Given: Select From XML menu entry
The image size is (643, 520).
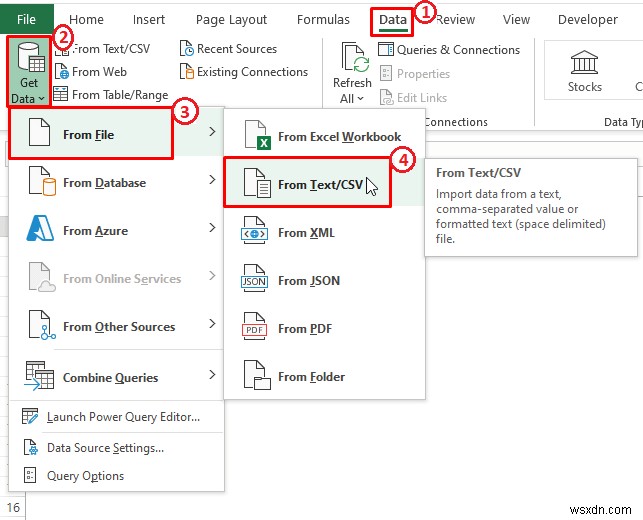Looking at the screenshot, I should [306, 233].
